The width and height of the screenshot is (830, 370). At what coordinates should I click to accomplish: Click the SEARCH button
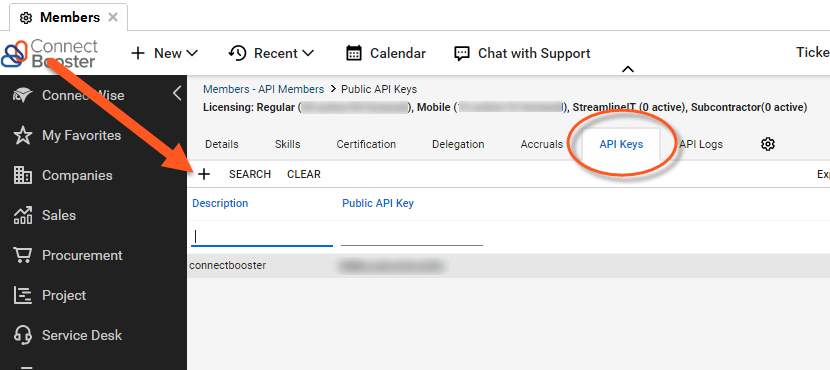[x=250, y=174]
